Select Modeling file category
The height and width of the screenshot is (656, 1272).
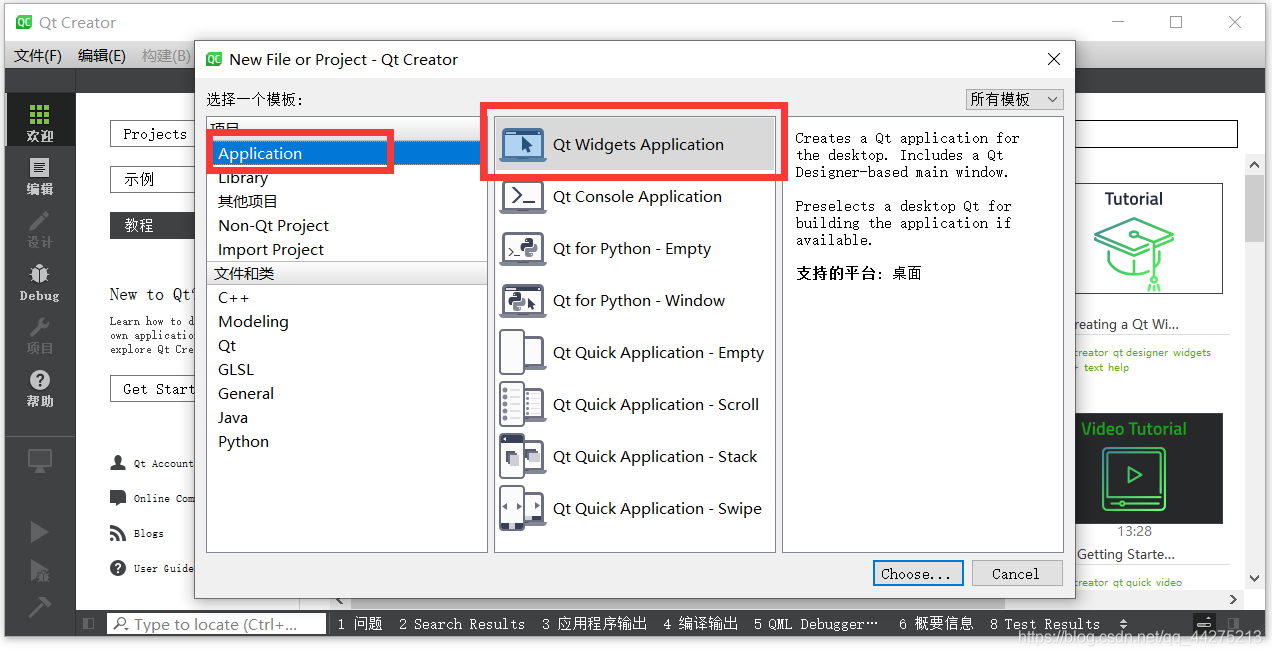pyautogui.click(x=347, y=322)
